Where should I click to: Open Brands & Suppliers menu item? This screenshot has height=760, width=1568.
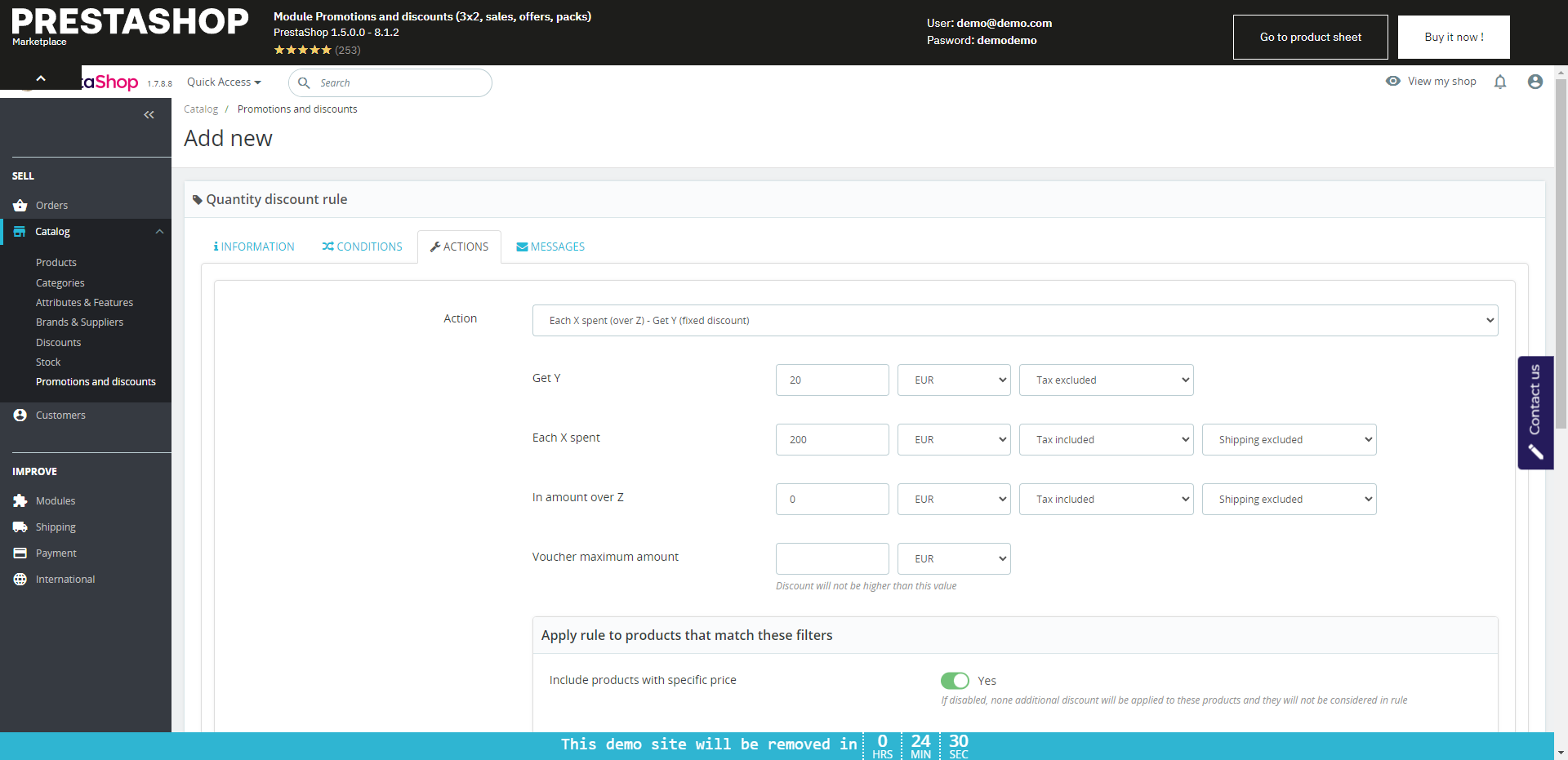click(x=79, y=322)
